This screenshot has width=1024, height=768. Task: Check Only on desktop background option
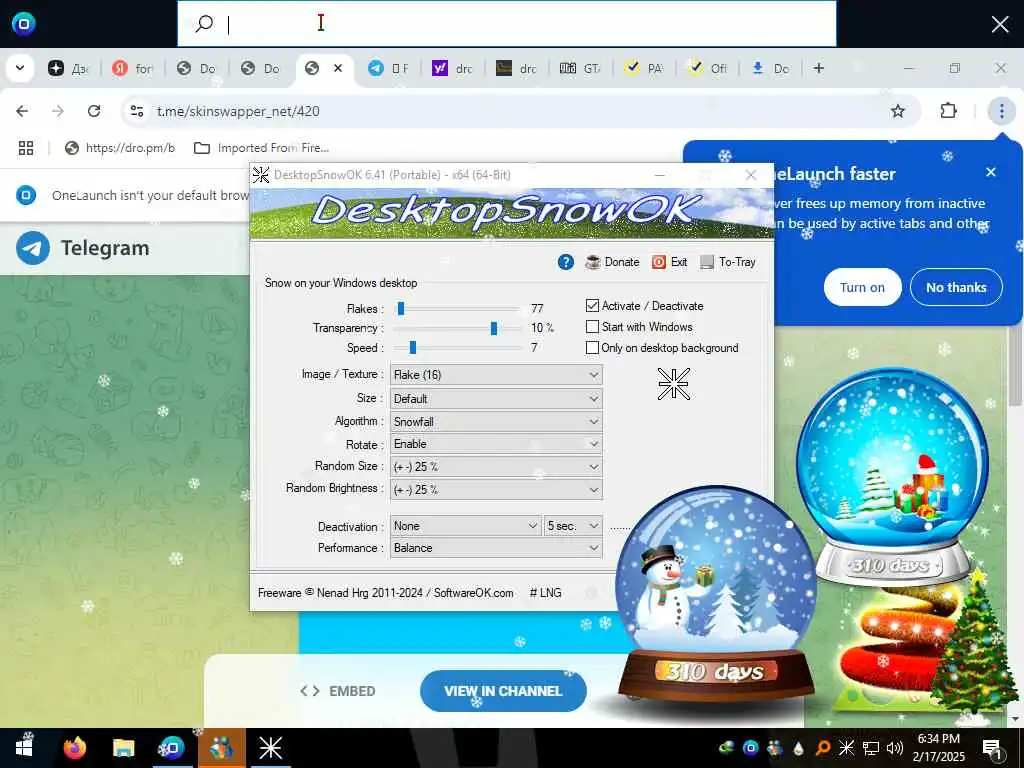pos(592,347)
